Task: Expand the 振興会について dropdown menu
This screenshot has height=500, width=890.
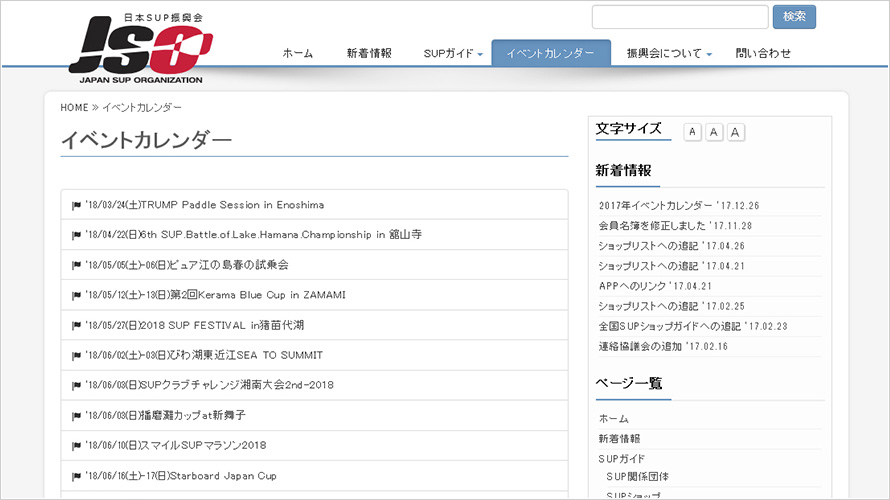Action: (x=669, y=53)
